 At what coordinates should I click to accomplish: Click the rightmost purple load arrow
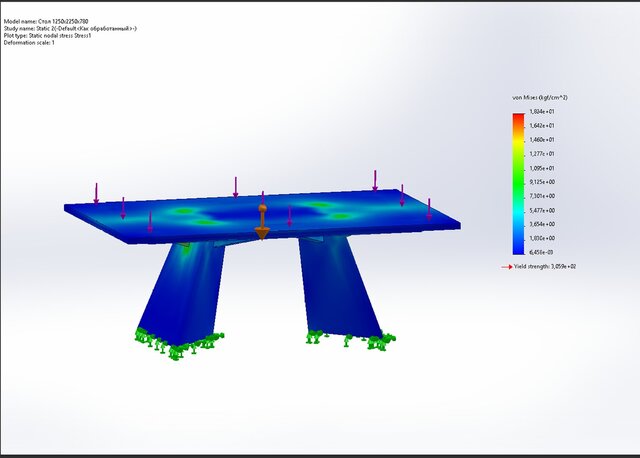click(x=429, y=208)
